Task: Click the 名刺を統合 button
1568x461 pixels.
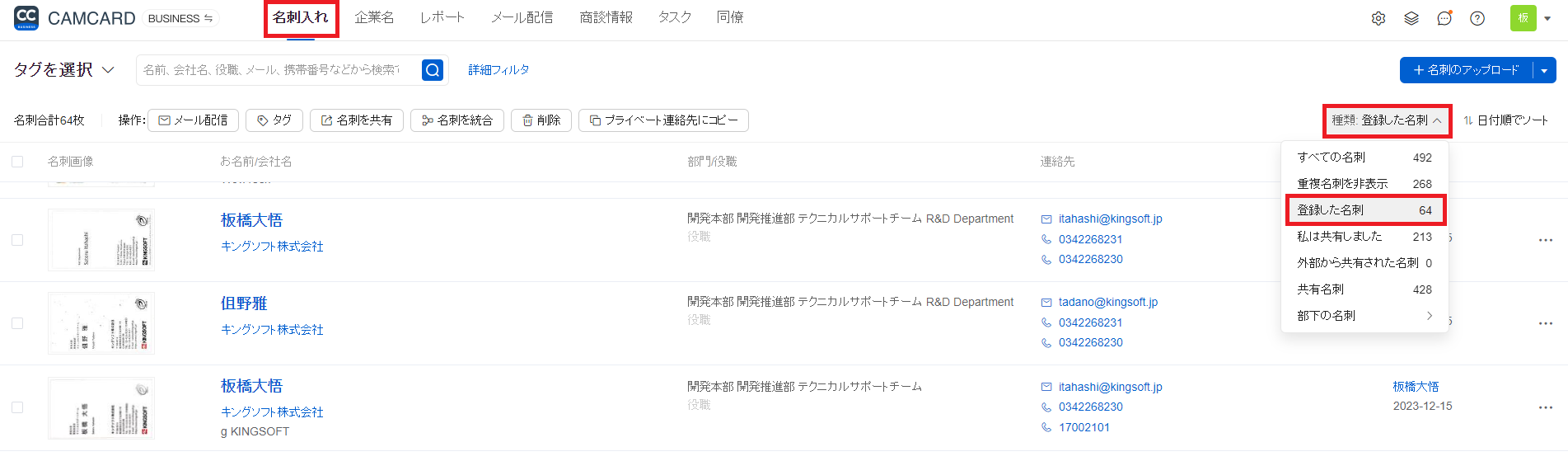Action: pyautogui.click(x=457, y=120)
